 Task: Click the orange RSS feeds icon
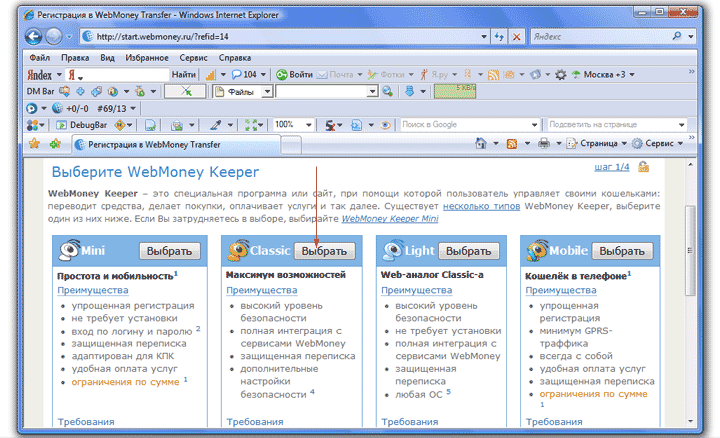click(x=510, y=144)
